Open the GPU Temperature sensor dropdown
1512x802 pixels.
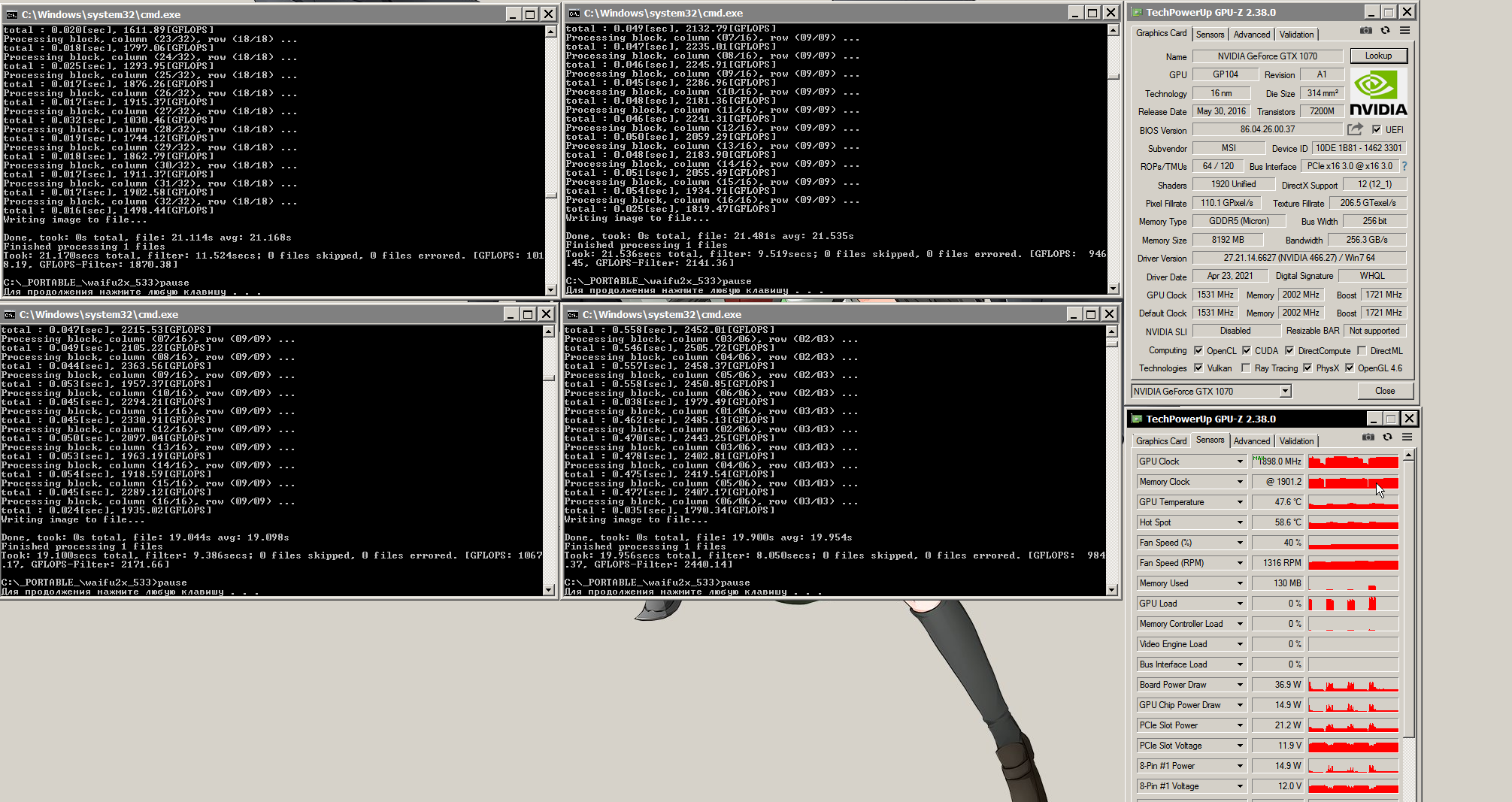tap(1240, 502)
